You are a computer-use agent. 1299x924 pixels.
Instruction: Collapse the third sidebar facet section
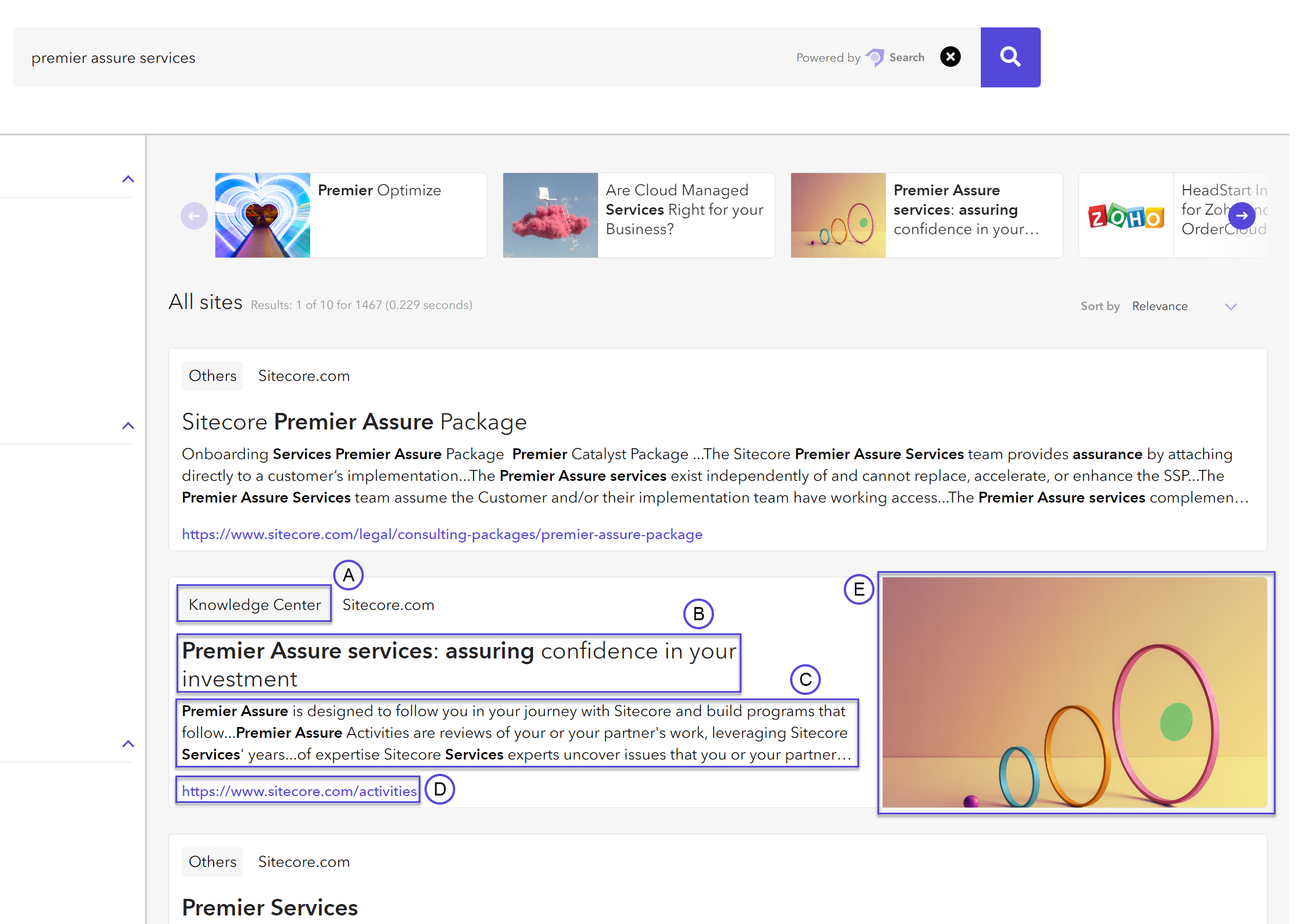pyautogui.click(x=128, y=744)
